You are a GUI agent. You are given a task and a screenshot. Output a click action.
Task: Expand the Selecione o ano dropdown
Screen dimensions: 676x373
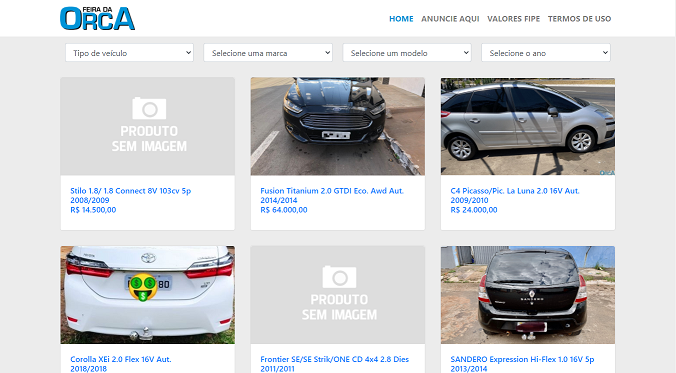click(x=546, y=53)
